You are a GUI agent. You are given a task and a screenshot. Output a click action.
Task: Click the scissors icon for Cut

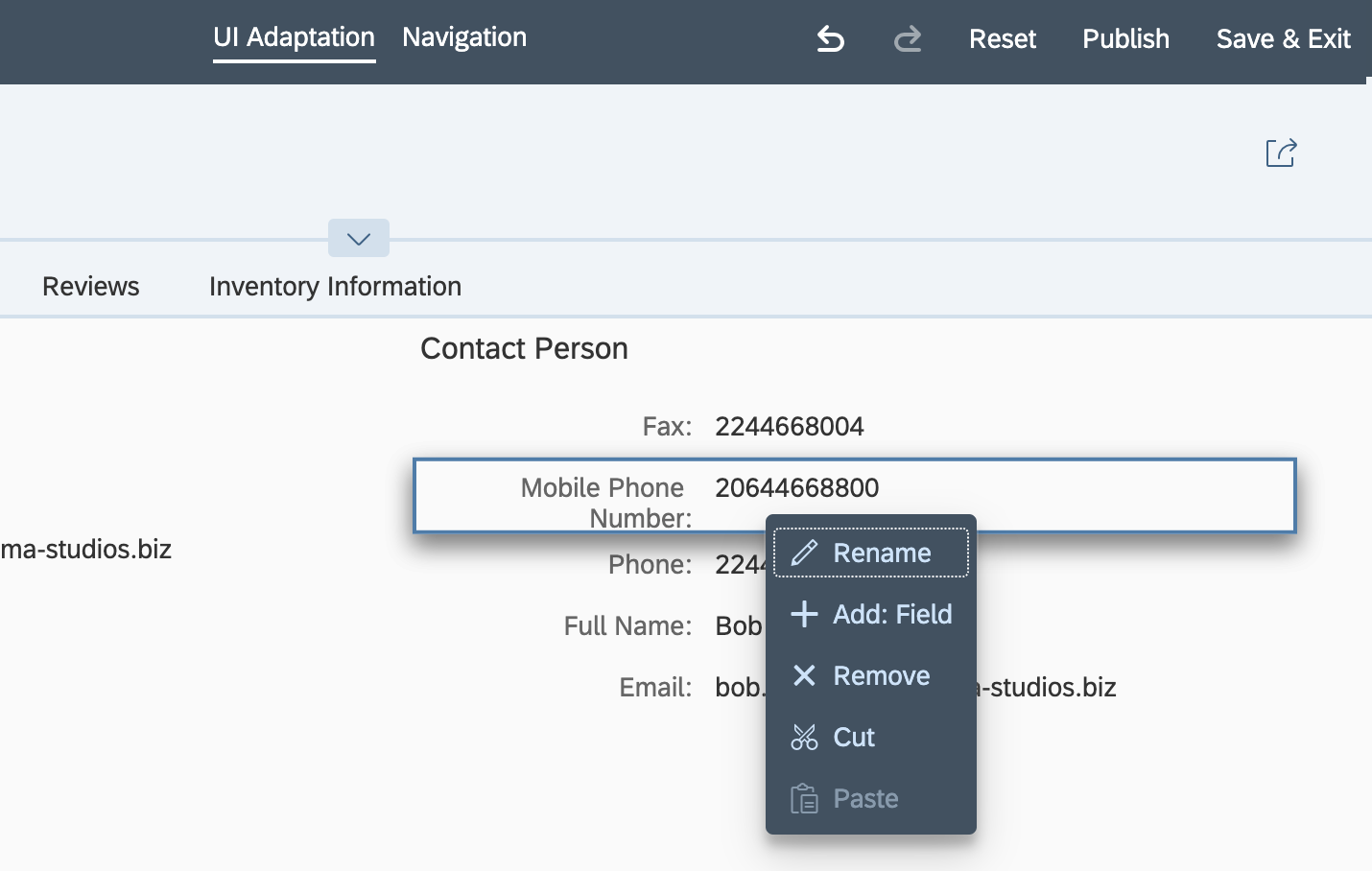(804, 737)
